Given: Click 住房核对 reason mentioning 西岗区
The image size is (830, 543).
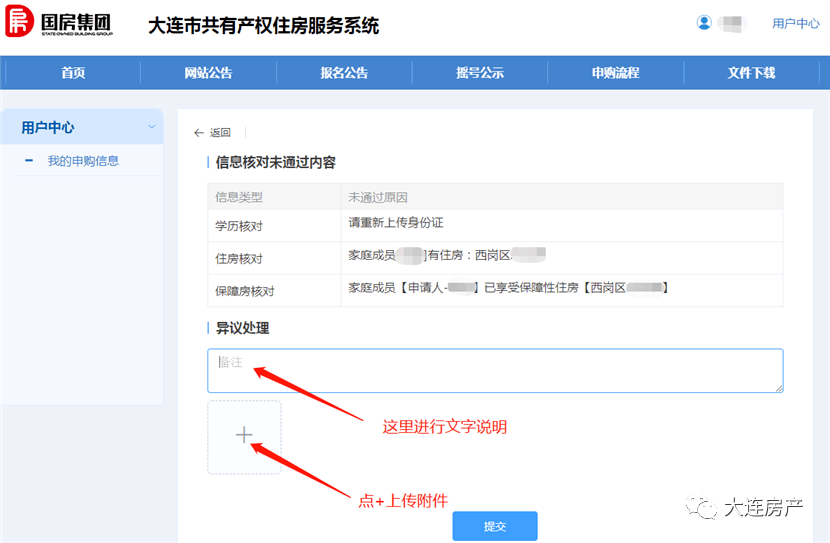Looking at the screenshot, I should coord(447,255).
